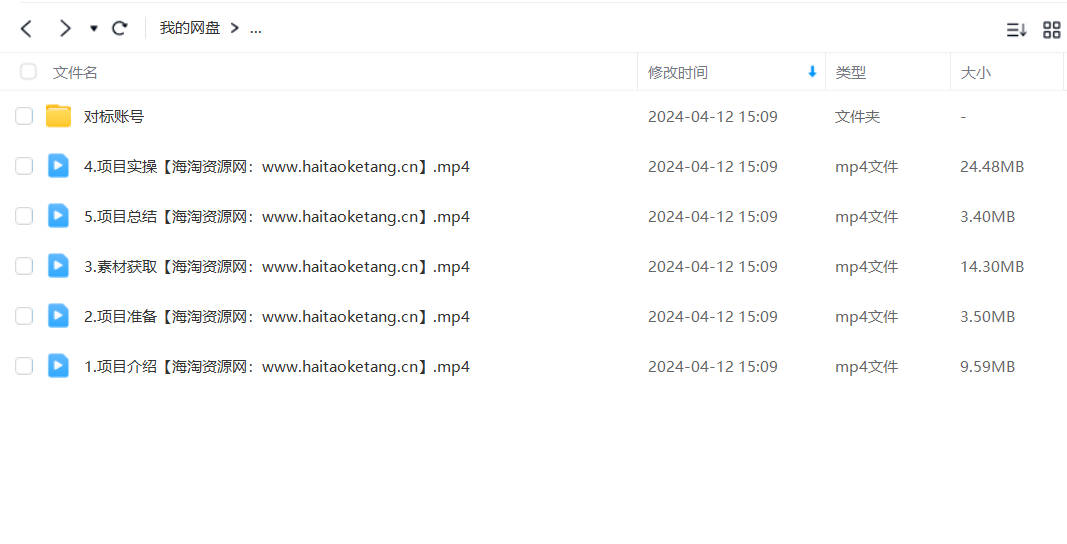
Task: Refresh the file list
Action: pyautogui.click(x=120, y=28)
